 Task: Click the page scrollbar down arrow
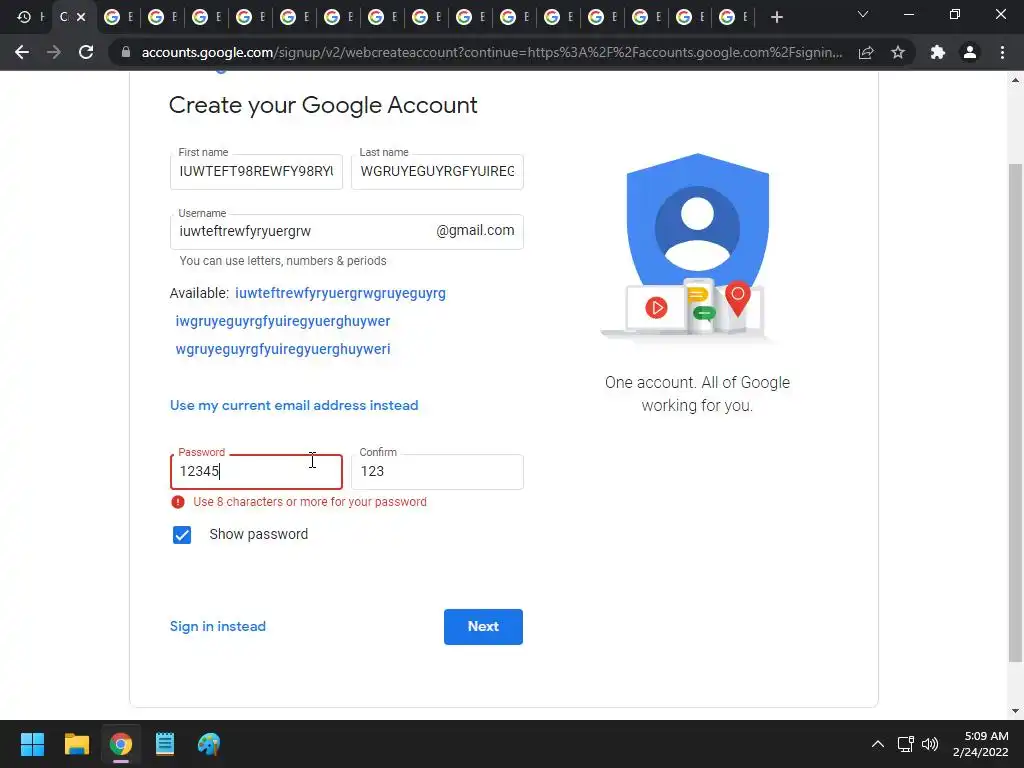1015,711
